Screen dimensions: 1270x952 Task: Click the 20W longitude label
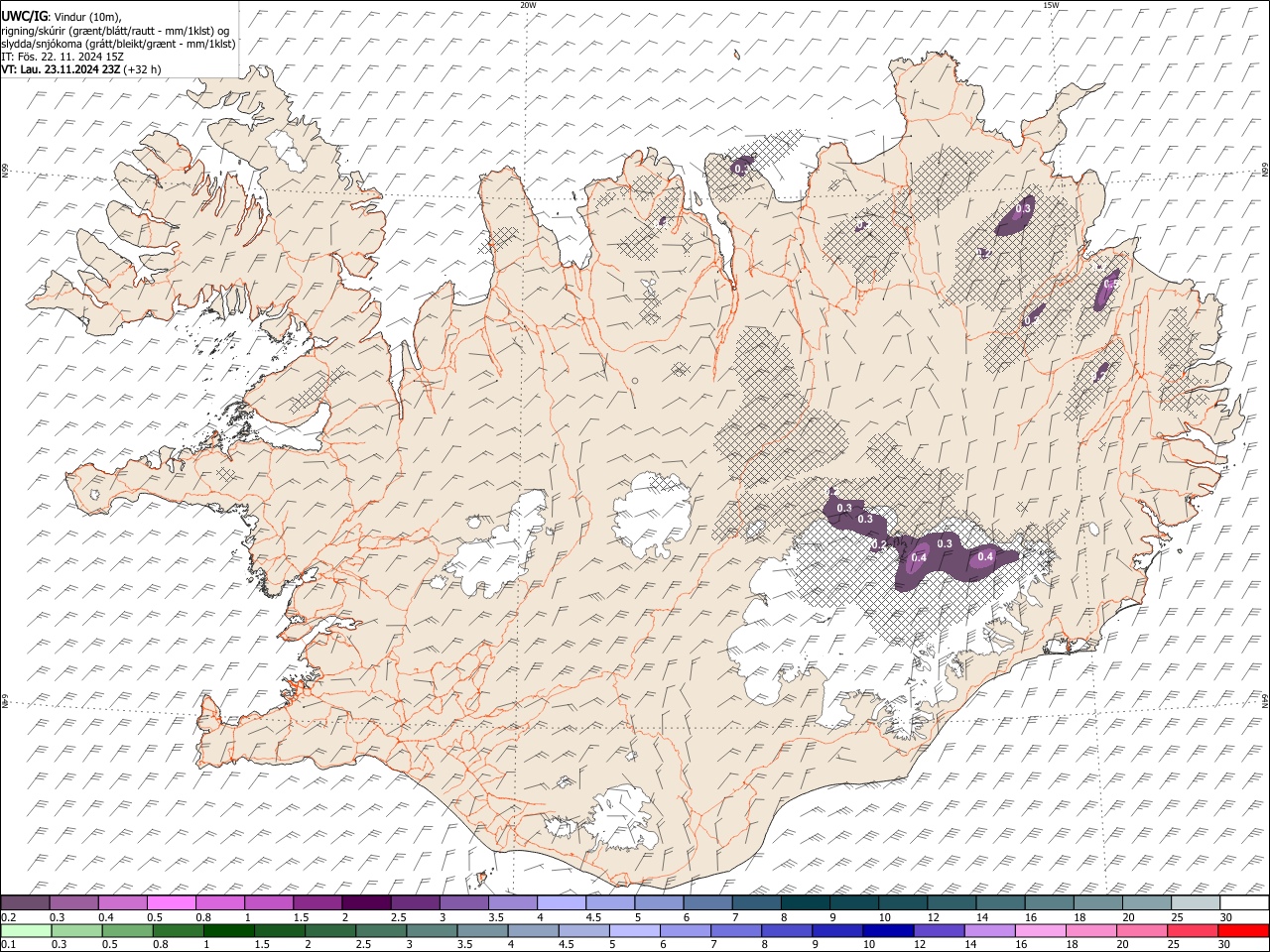528,4
